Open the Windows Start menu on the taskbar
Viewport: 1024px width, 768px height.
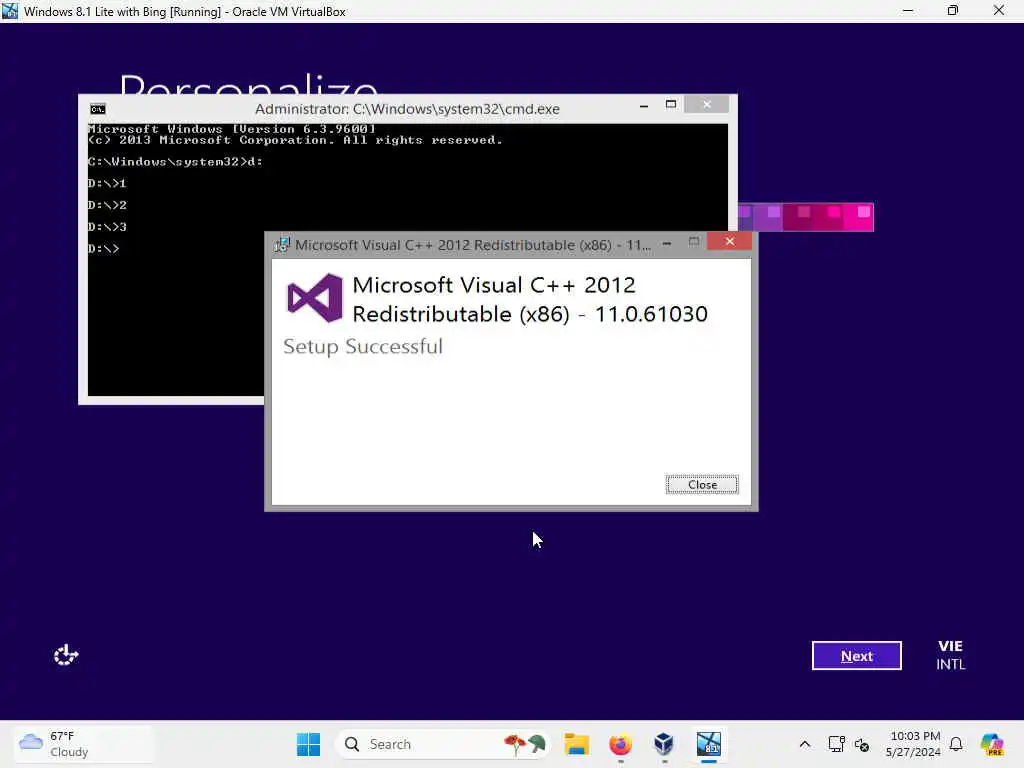coord(308,744)
